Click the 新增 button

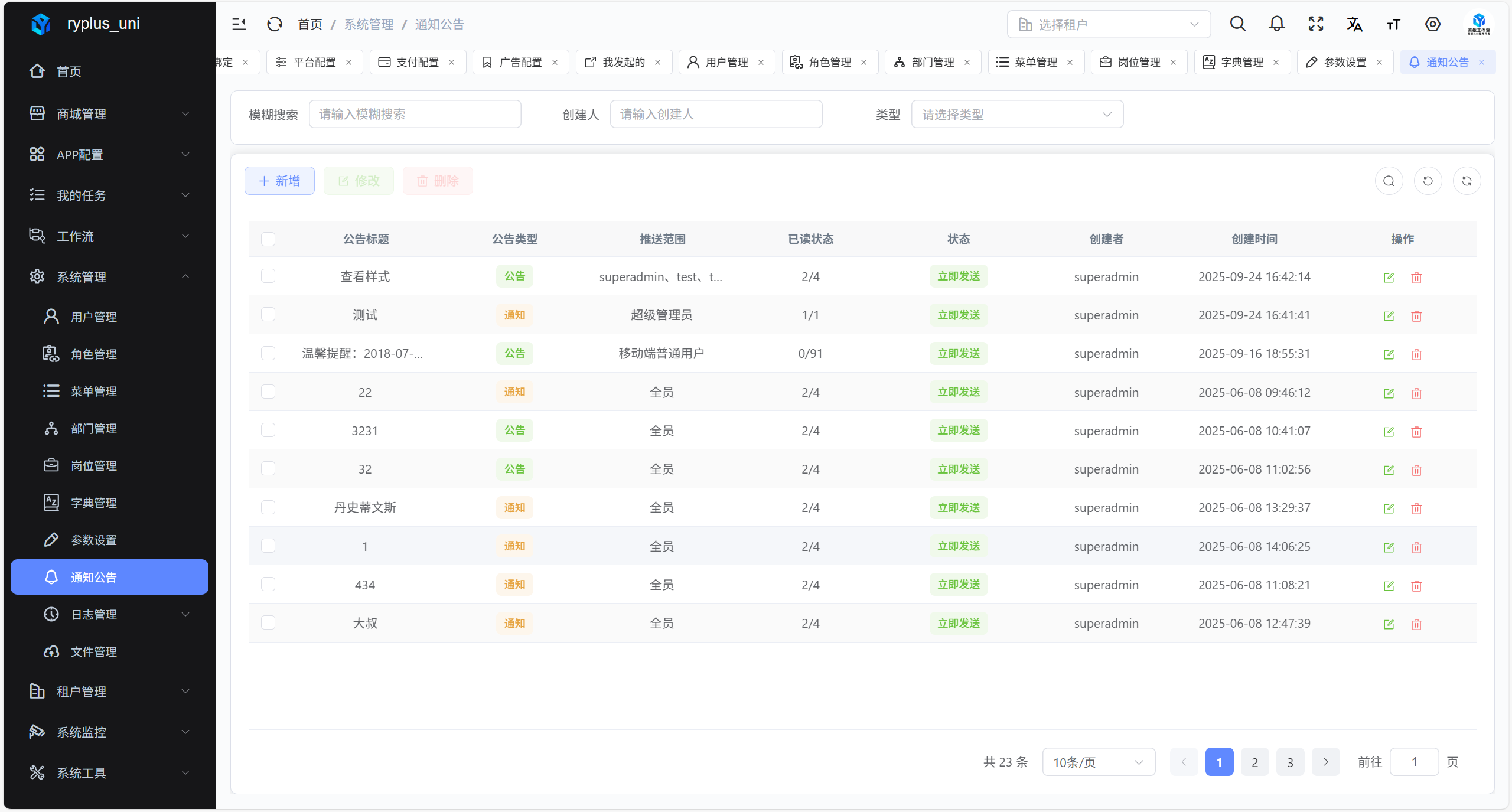[x=279, y=181]
